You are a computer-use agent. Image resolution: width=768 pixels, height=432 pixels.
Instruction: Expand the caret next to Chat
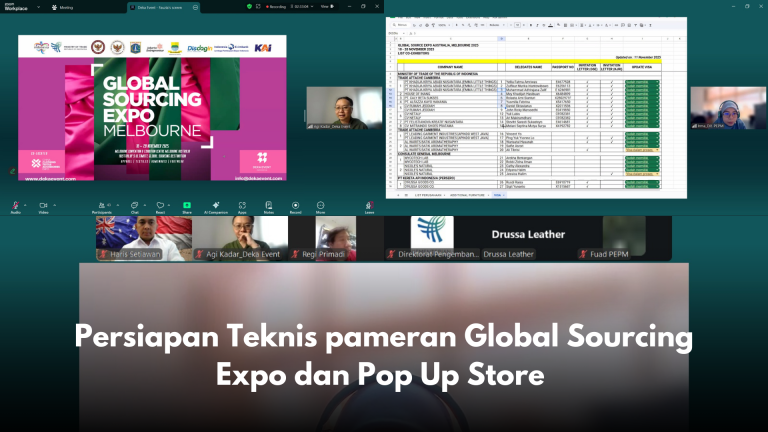pos(144,205)
